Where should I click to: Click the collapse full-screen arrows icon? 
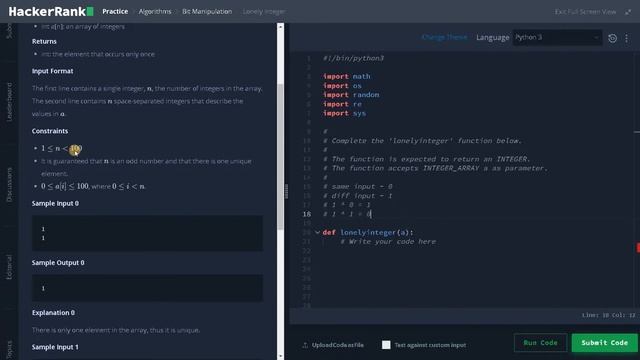coord(628,12)
